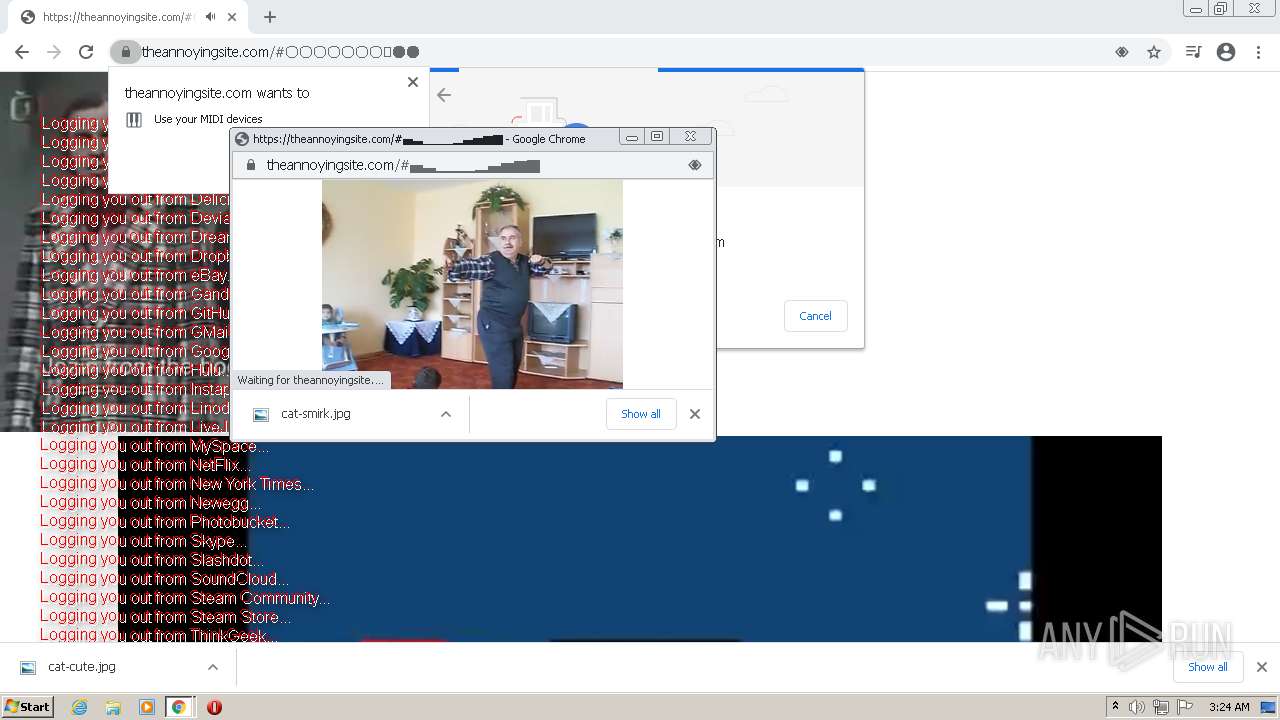The width and height of the screenshot is (1280, 720).
Task: Click 'Logging you out from Slashdot...' text
Action: click(x=152, y=560)
